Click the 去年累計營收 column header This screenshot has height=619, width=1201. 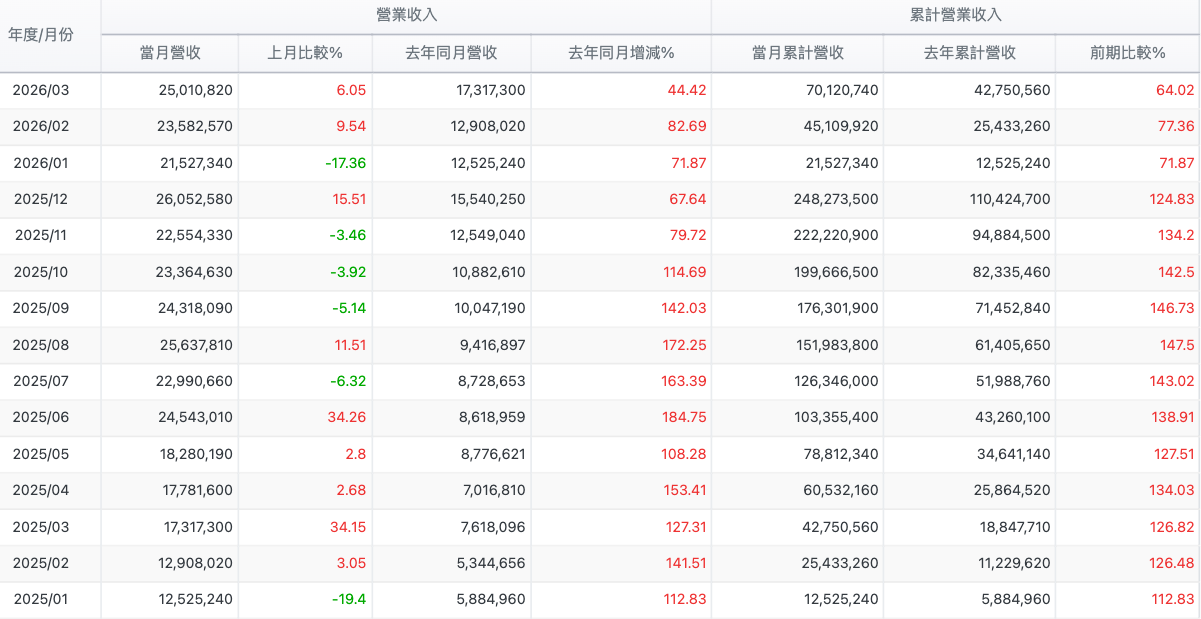969,53
